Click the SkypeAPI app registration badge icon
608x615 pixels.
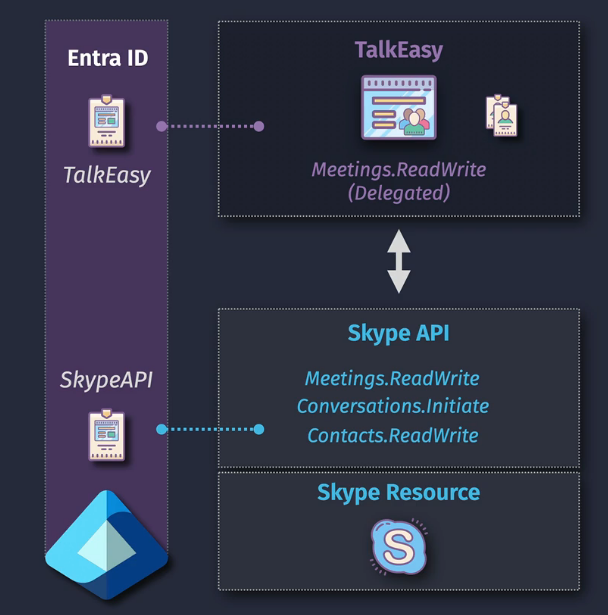[107, 435]
